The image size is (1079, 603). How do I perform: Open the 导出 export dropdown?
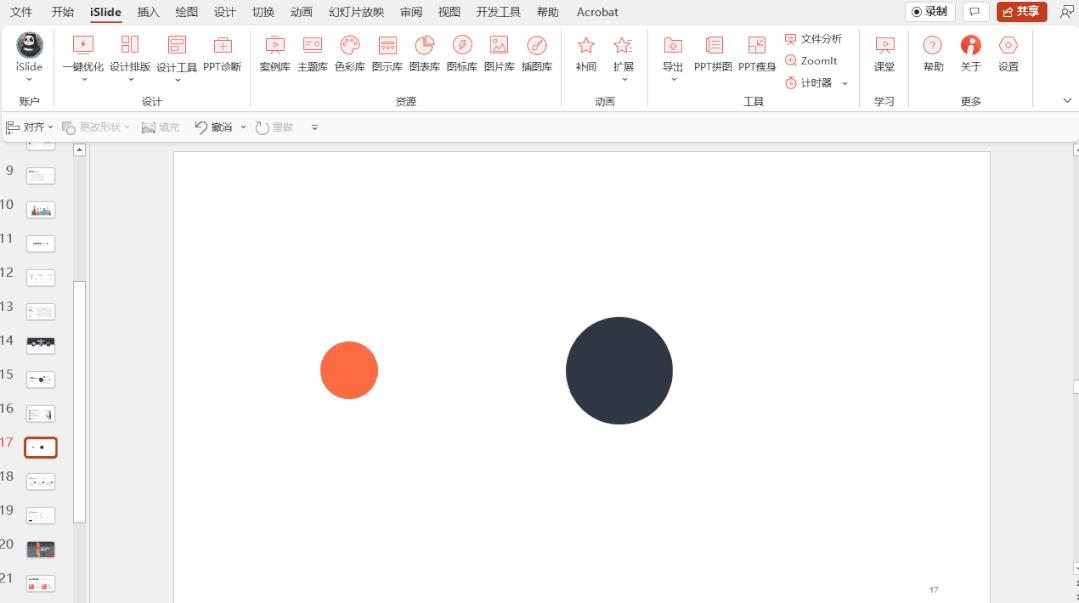click(673, 80)
